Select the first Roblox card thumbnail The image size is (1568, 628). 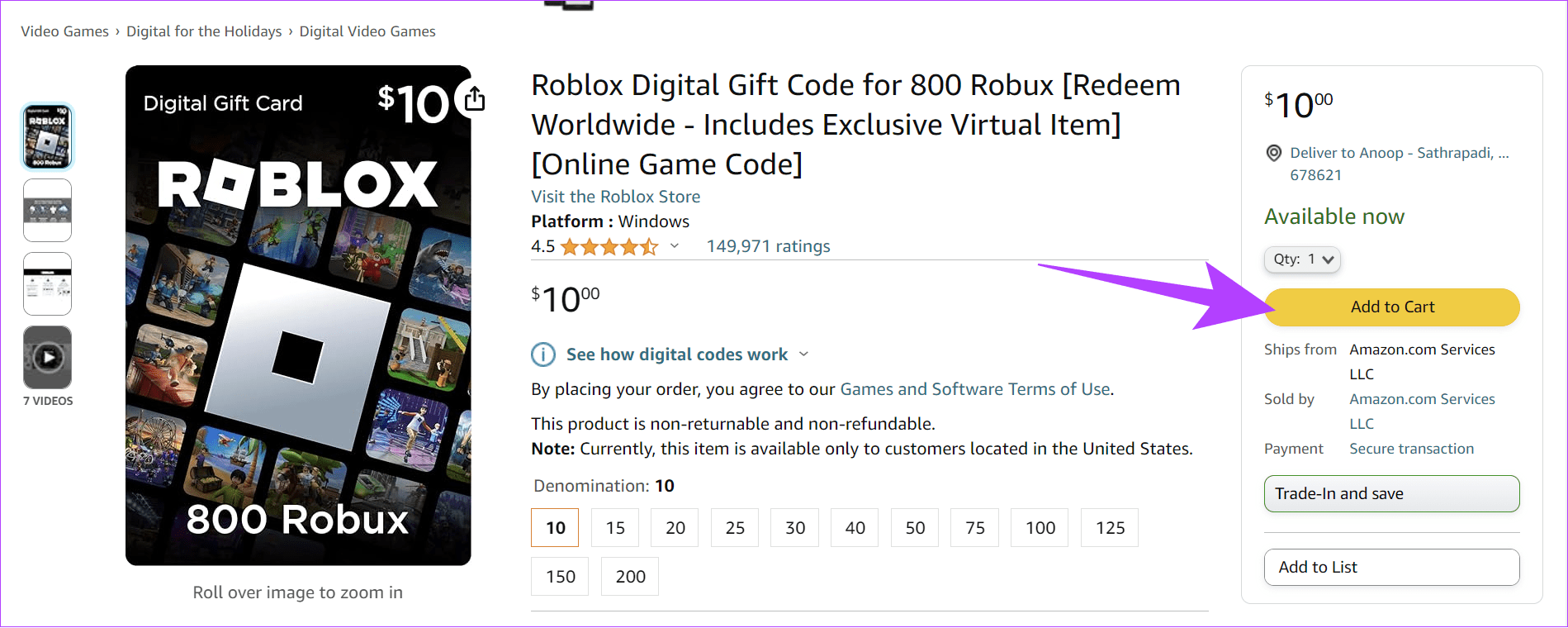[x=48, y=136]
